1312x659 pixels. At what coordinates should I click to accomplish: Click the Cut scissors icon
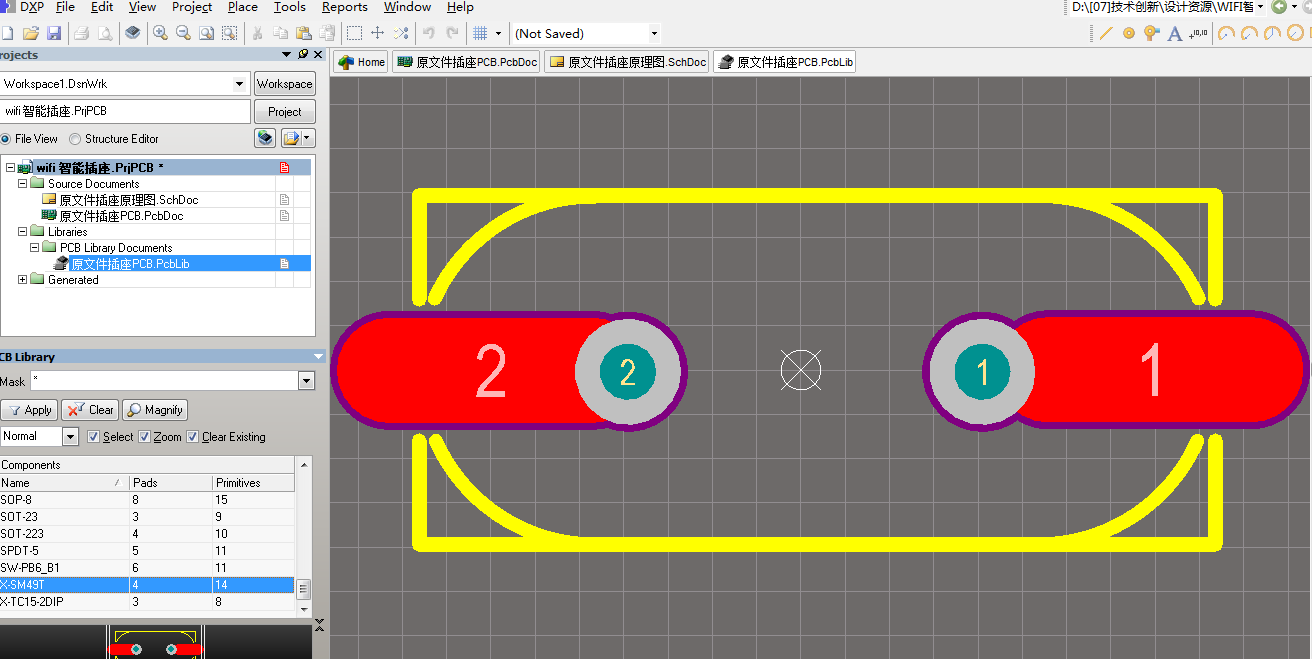pyautogui.click(x=258, y=33)
